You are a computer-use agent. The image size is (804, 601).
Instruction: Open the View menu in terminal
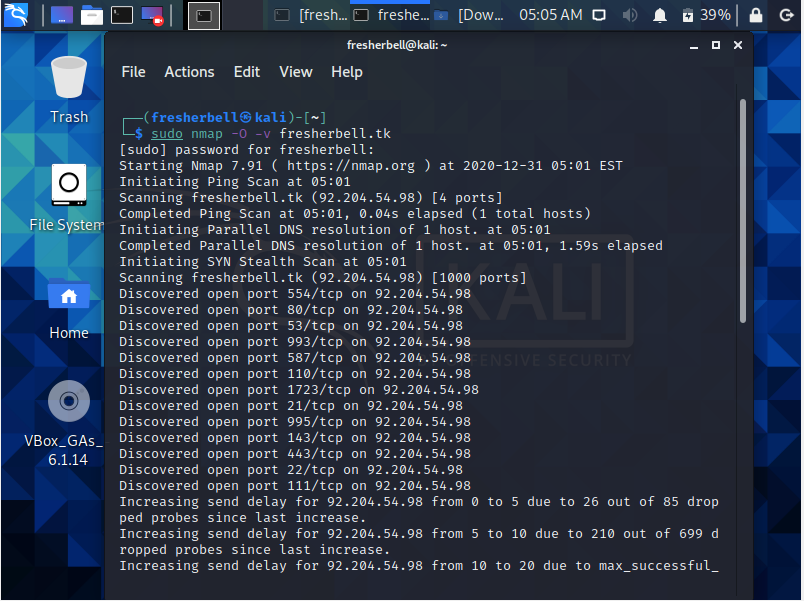point(295,72)
